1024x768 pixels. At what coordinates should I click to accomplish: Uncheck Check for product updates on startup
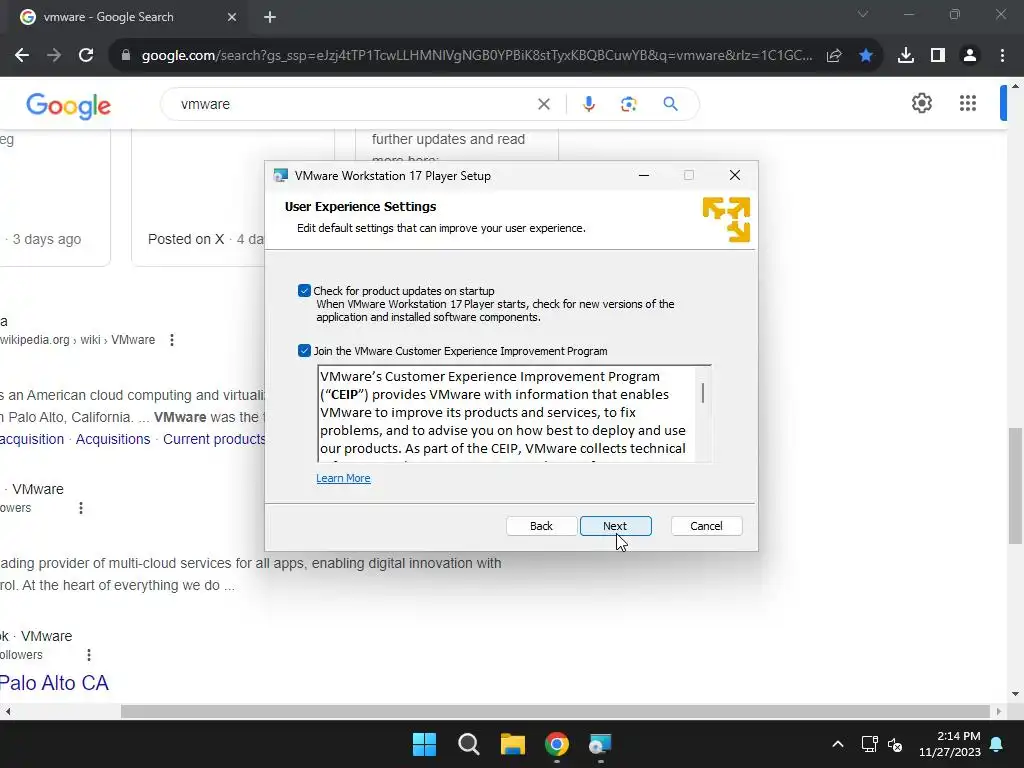304,291
